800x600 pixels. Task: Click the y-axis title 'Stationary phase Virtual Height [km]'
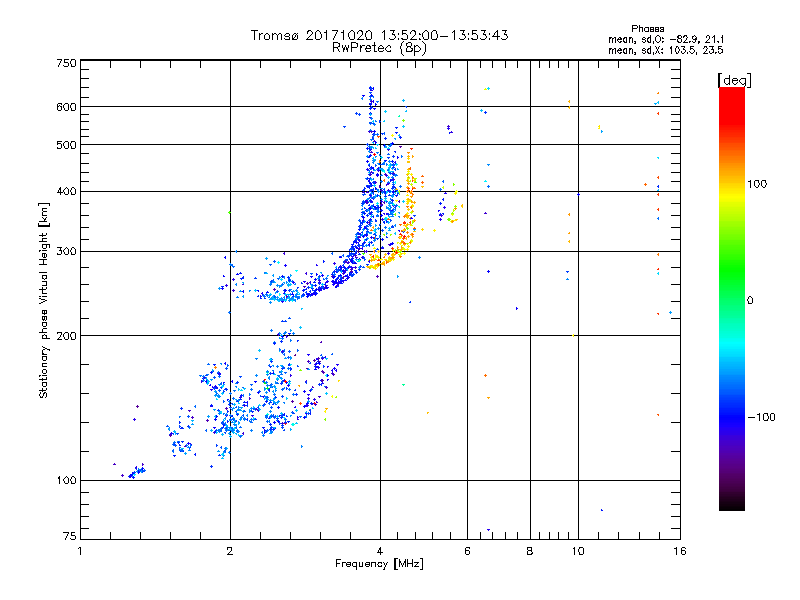[x=44, y=301]
